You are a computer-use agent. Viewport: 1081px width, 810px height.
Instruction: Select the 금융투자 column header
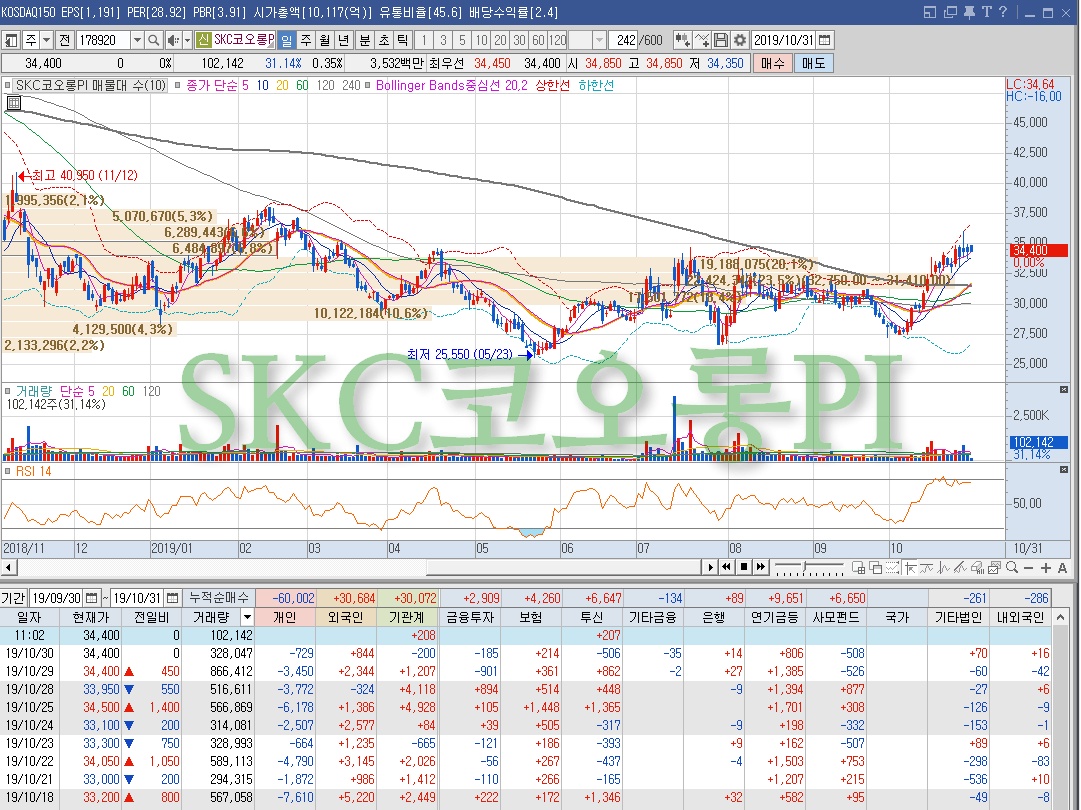pos(469,617)
